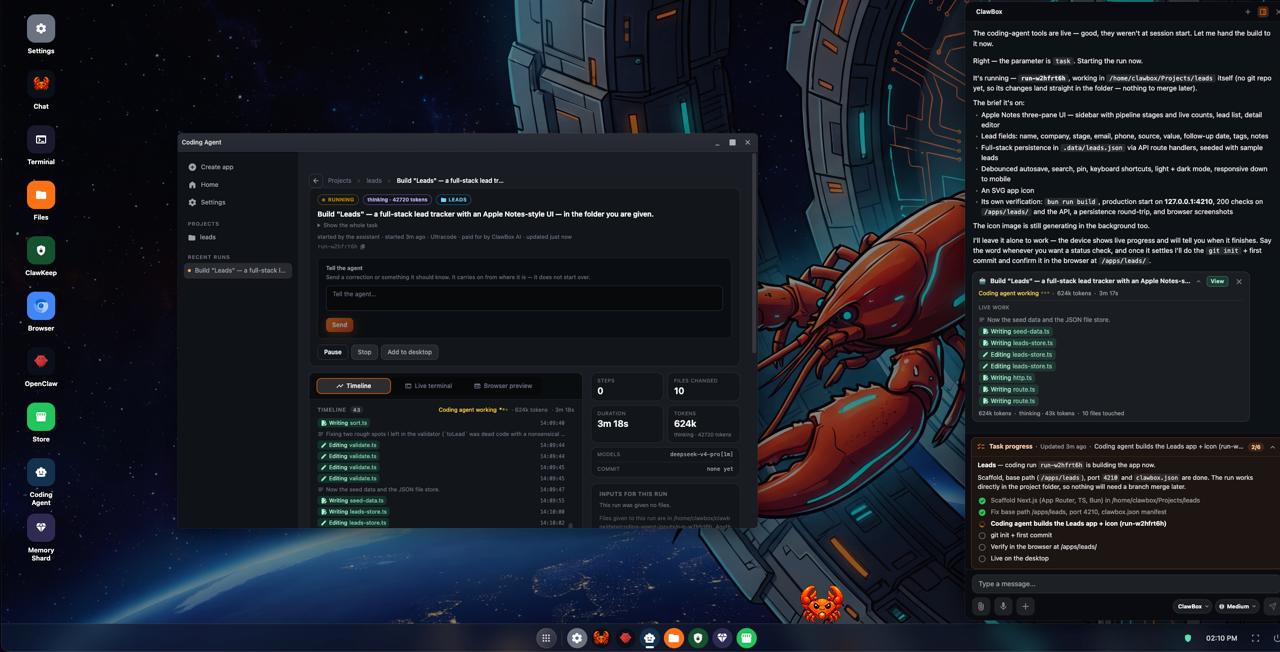Open the Settings desktop icon

click(41, 29)
